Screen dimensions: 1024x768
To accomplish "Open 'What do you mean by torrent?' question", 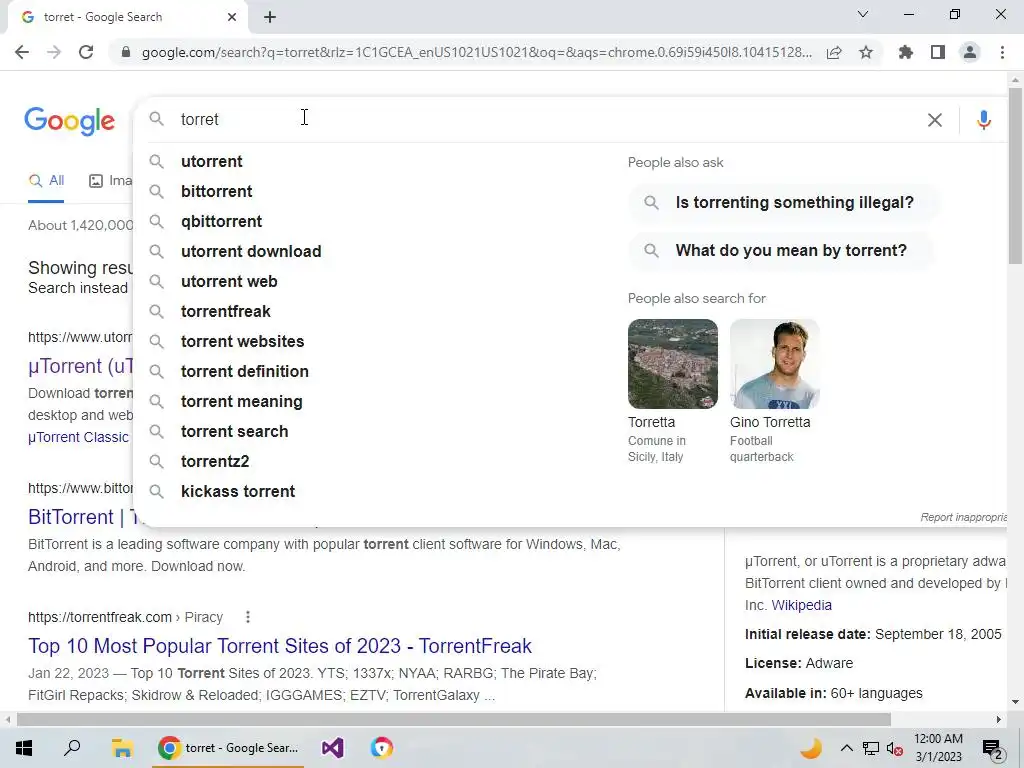I will pos(780,251).
